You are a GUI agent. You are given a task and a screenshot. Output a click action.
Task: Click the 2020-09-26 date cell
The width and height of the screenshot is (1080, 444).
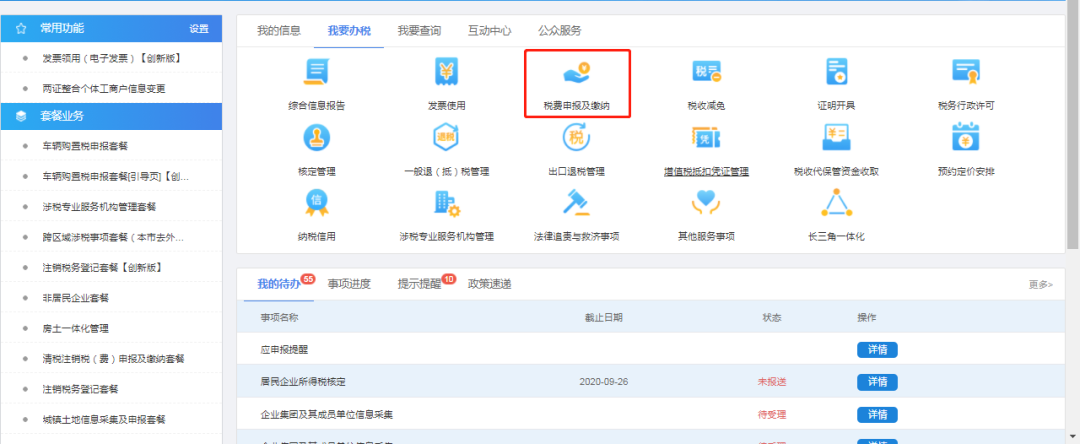pos(604,382)
